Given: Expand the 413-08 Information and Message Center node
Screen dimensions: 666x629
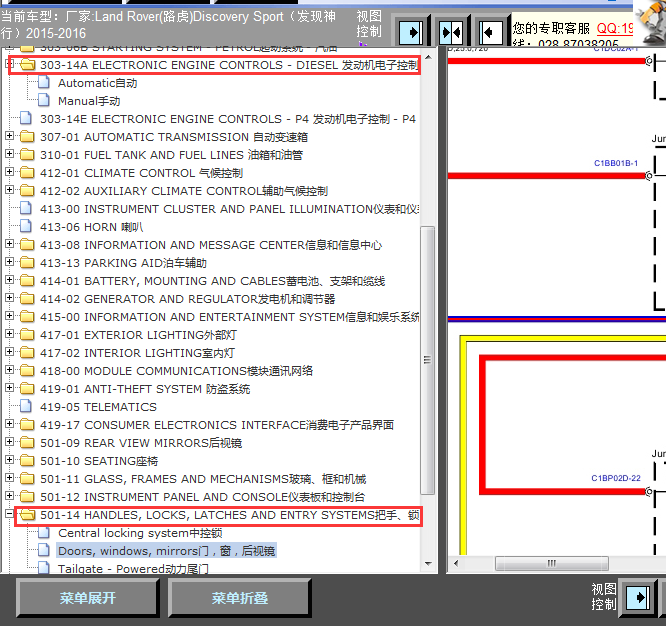Looking at the screenshot, I should (x=9, y=244).
